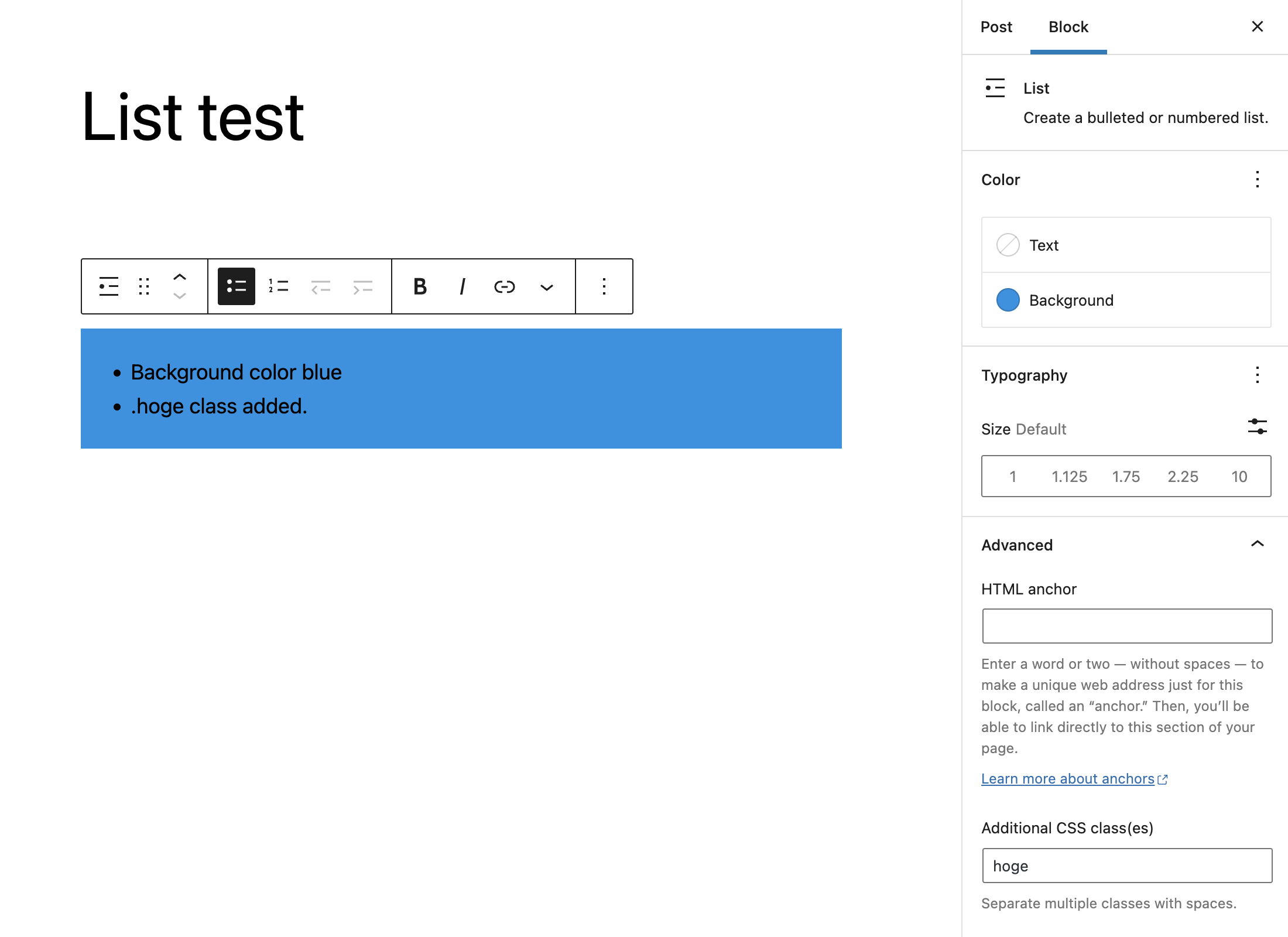
Task: Expand more rich text formatting options
Action: (x=546, y=288)
